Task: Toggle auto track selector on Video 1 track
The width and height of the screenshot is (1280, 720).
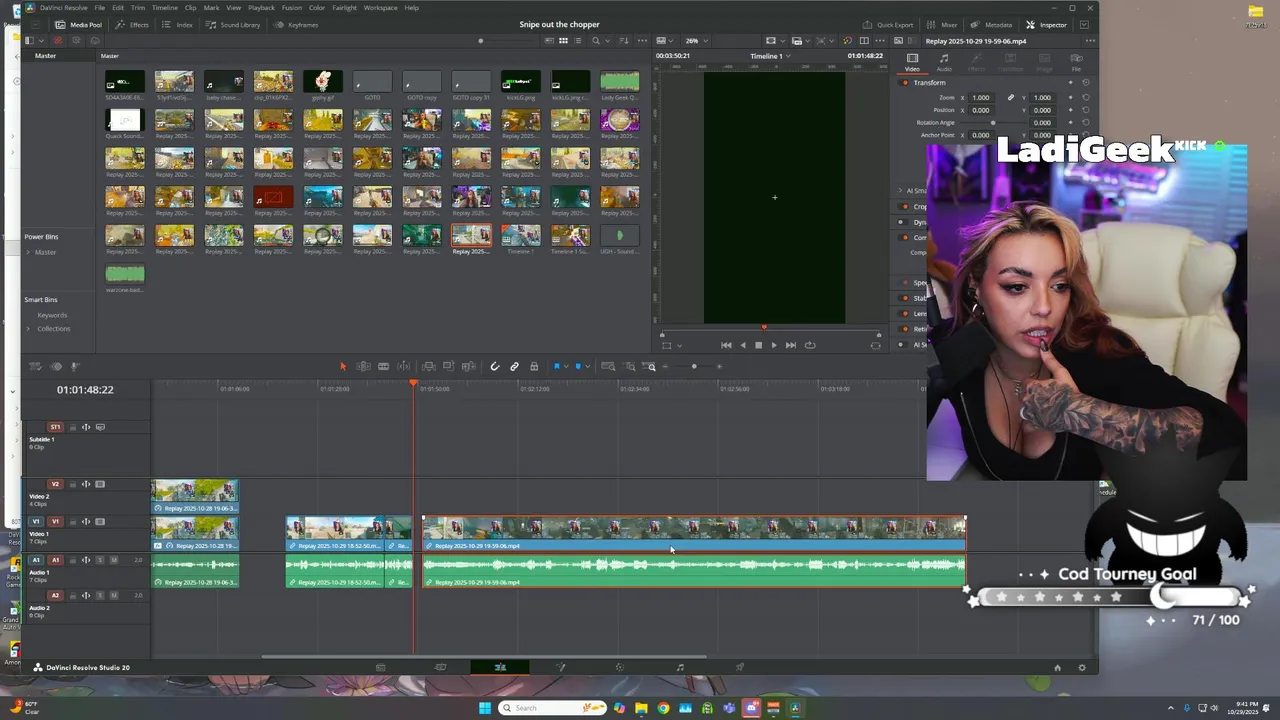Action: pos(86,522)
